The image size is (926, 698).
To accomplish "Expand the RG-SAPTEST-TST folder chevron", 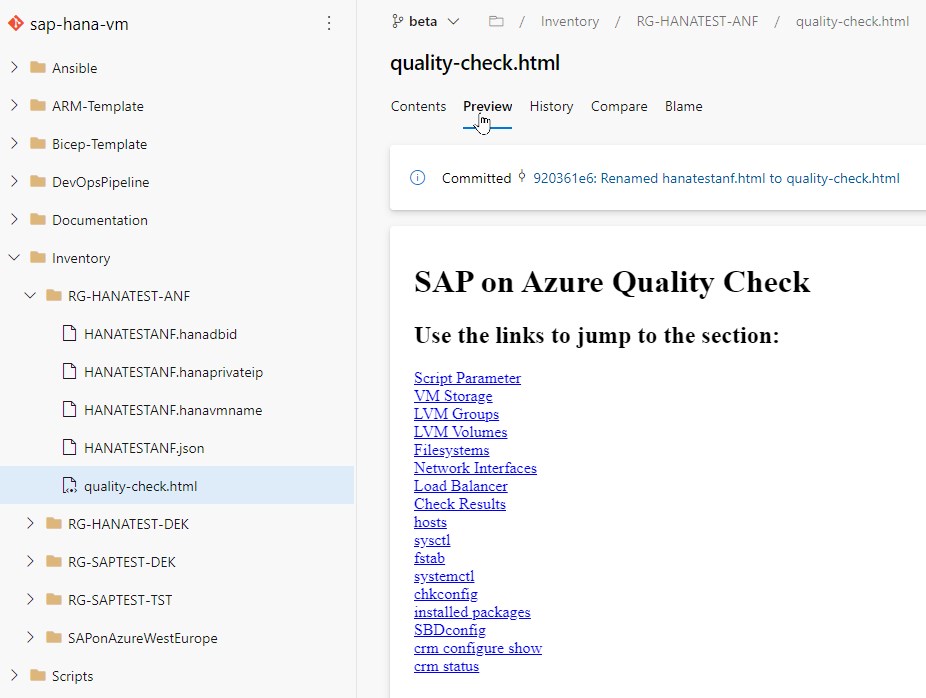I will (30, 599).
